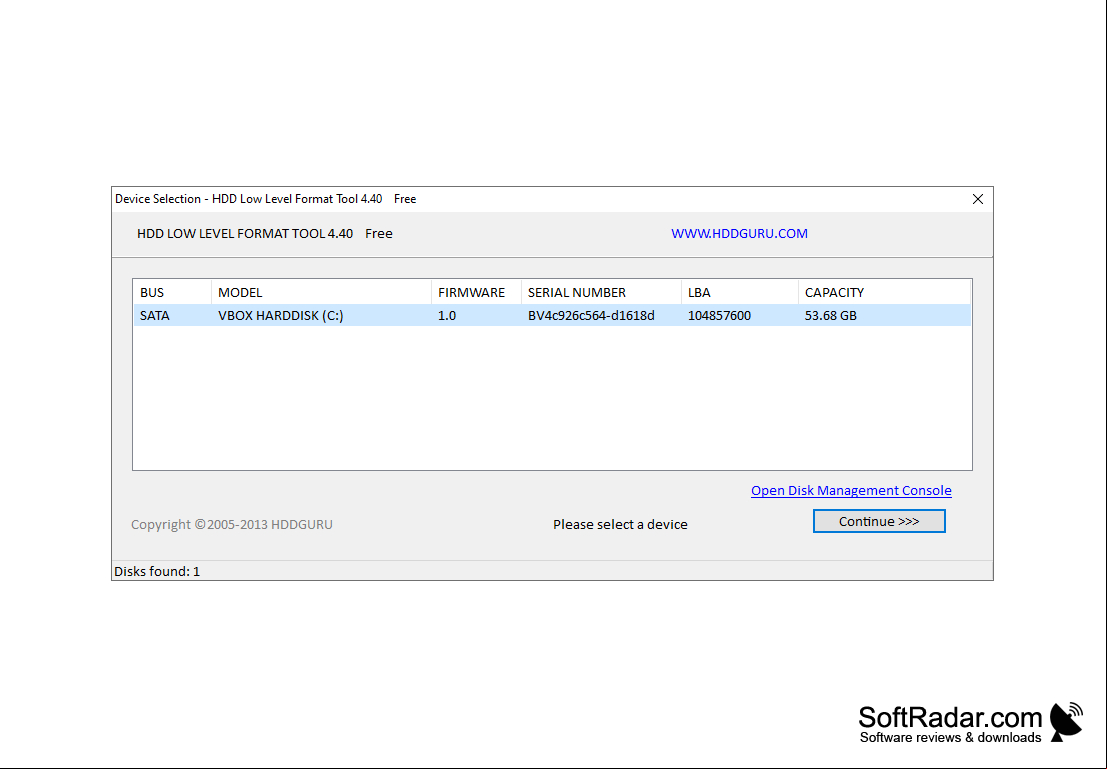1107x769 pixels.
Task: Close the Device Selection window
Action: click(x=978, y=199)
